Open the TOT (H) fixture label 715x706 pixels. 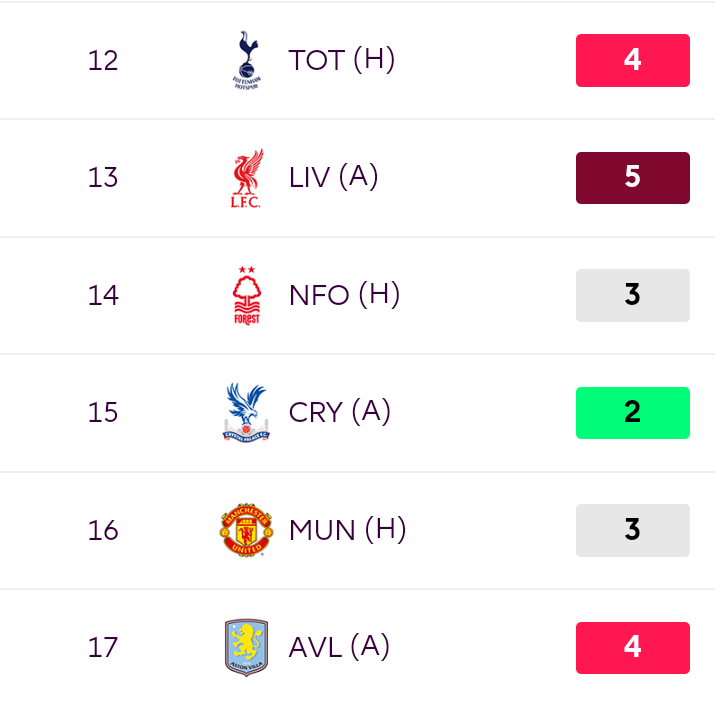coord(342,60)
